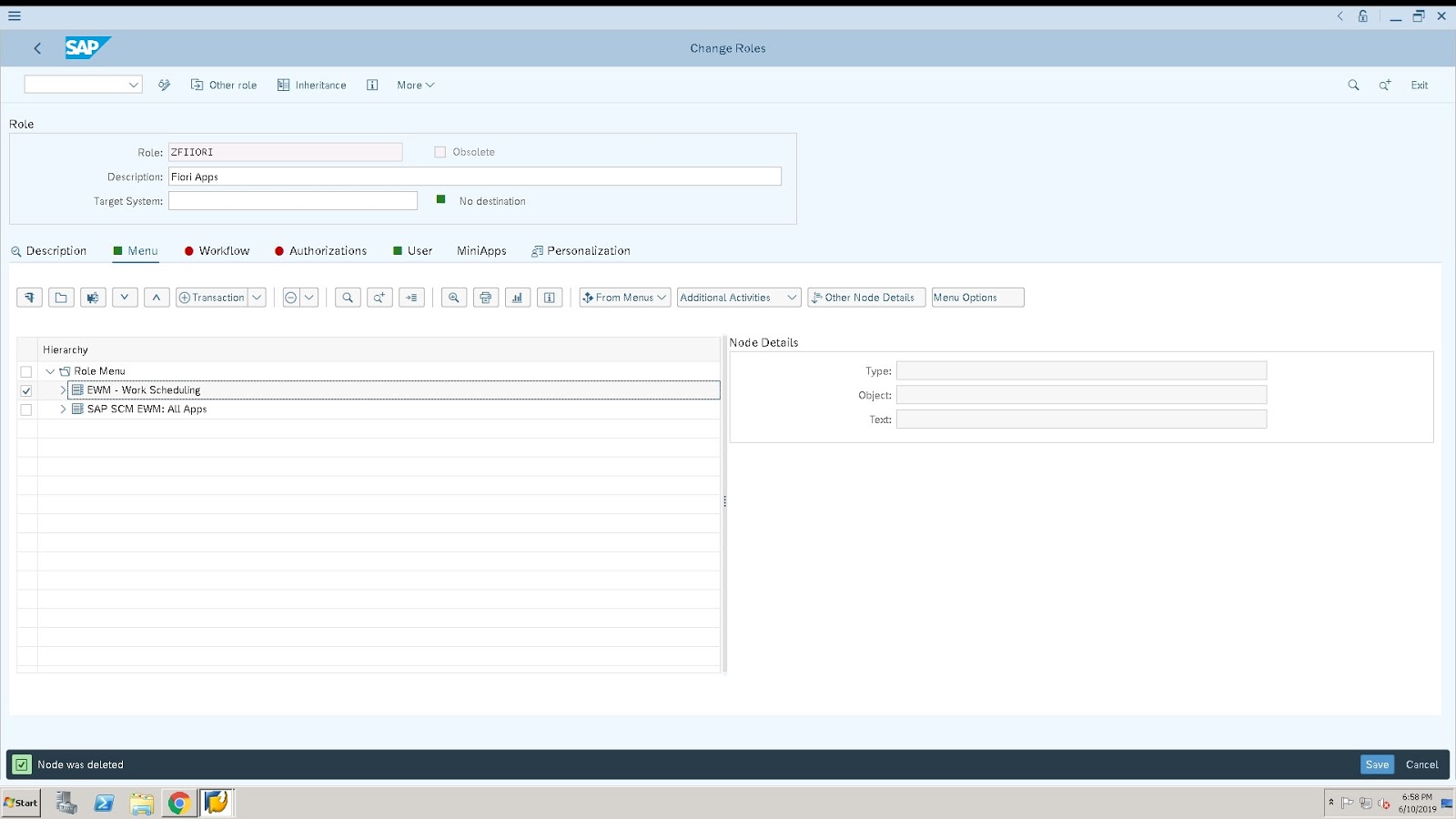Click the Target System input field
This screenshot has width=1456, height=819.
[x=293, y=201]
